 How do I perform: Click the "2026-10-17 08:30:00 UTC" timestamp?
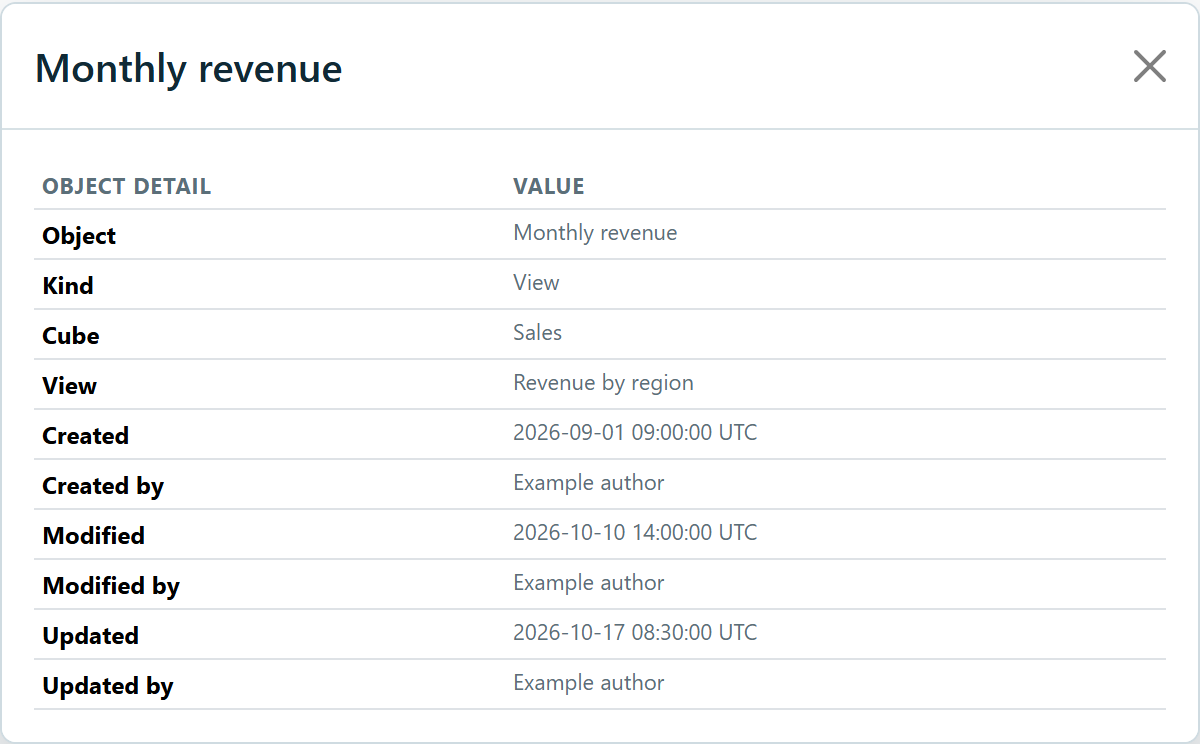pyautogui.click(x=635, y=633)
